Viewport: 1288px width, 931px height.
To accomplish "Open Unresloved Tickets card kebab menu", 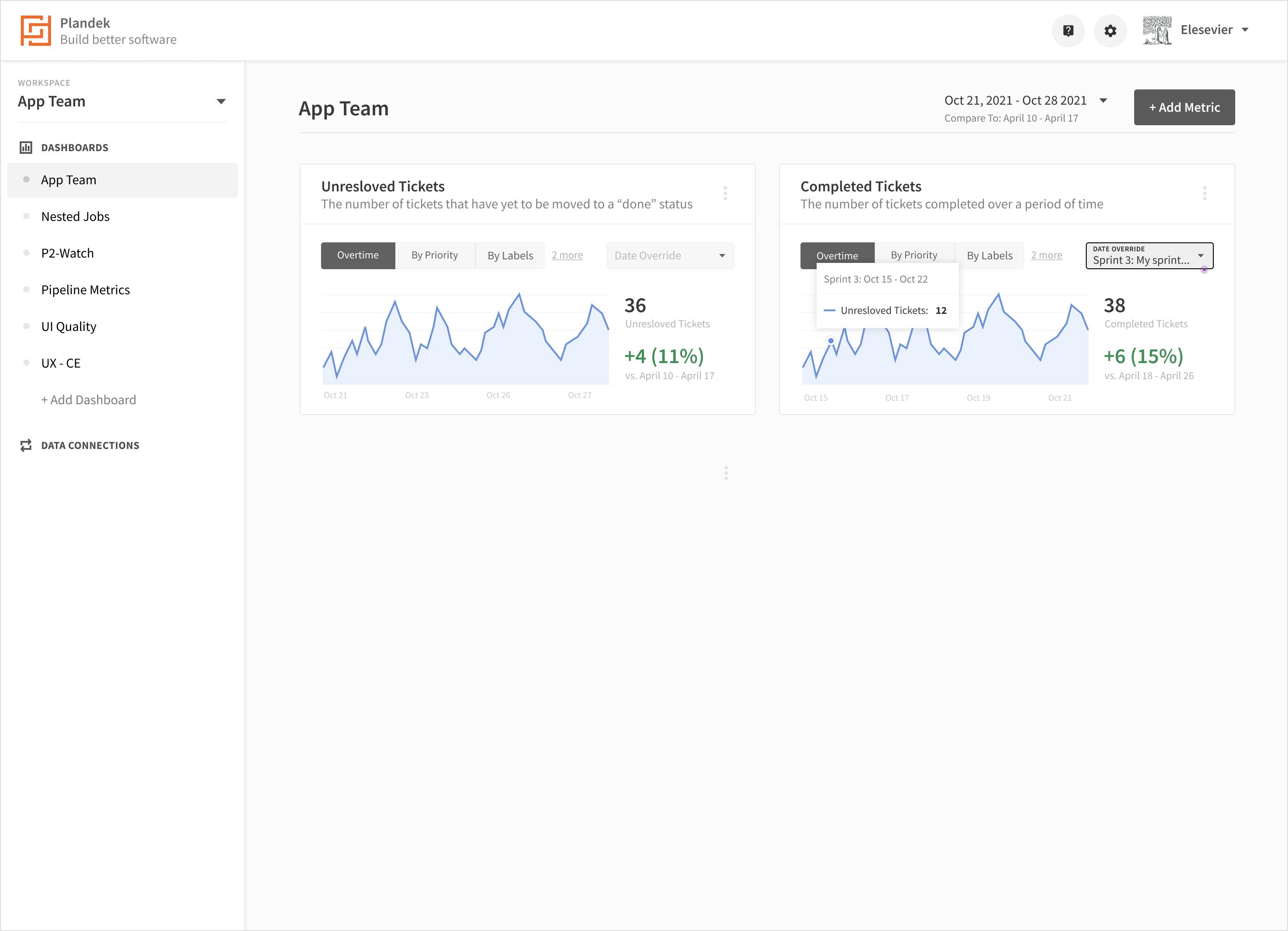I will pyautogui.click(x=725, y=194).
